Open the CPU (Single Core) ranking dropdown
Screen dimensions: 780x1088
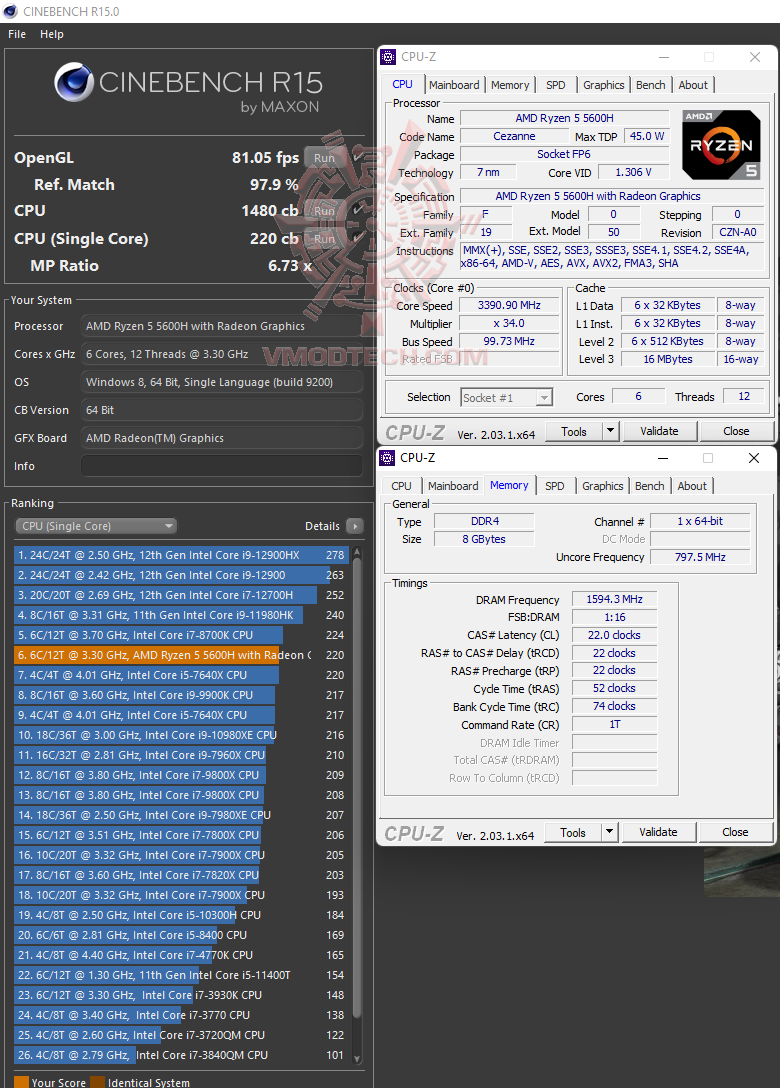pos(96,526)
